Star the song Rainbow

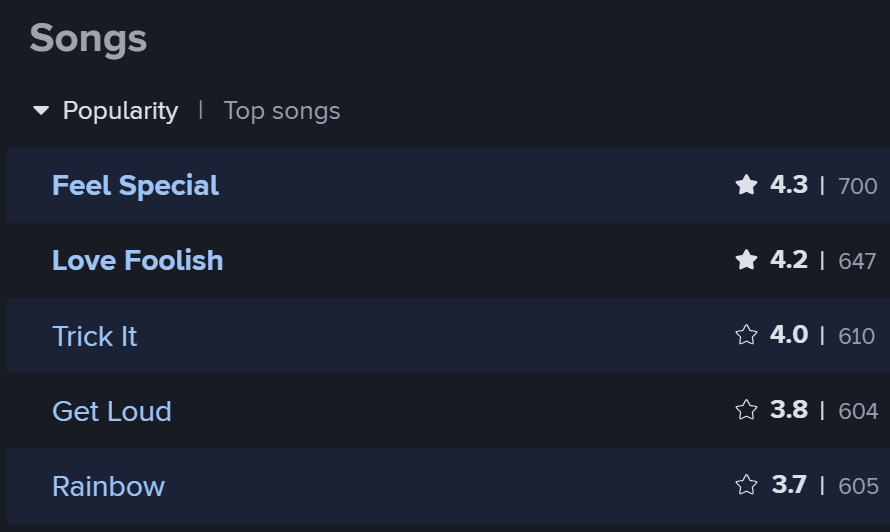pos(746,486)
